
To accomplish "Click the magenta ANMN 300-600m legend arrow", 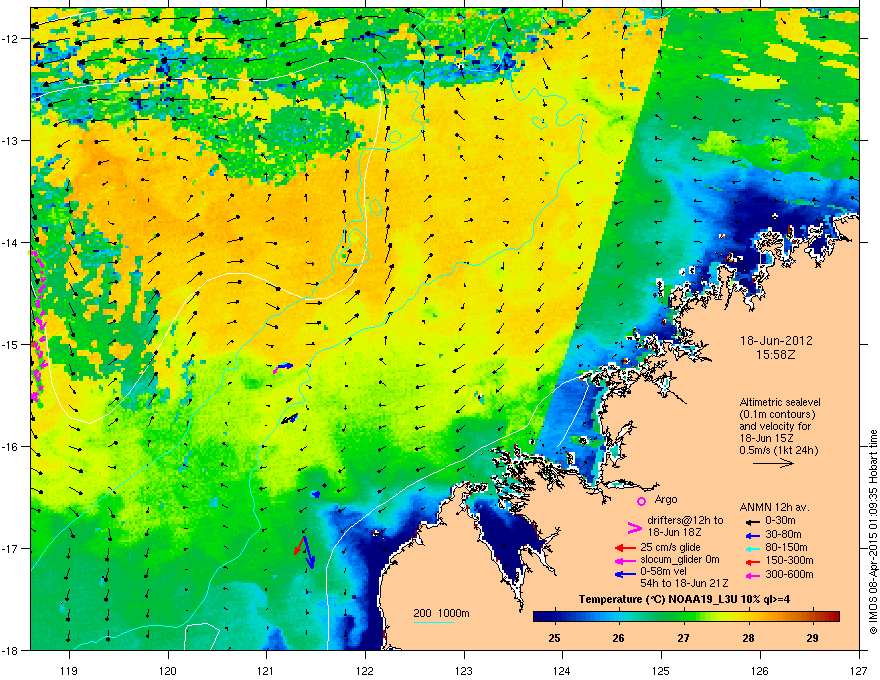I will (x=753, y=575).
